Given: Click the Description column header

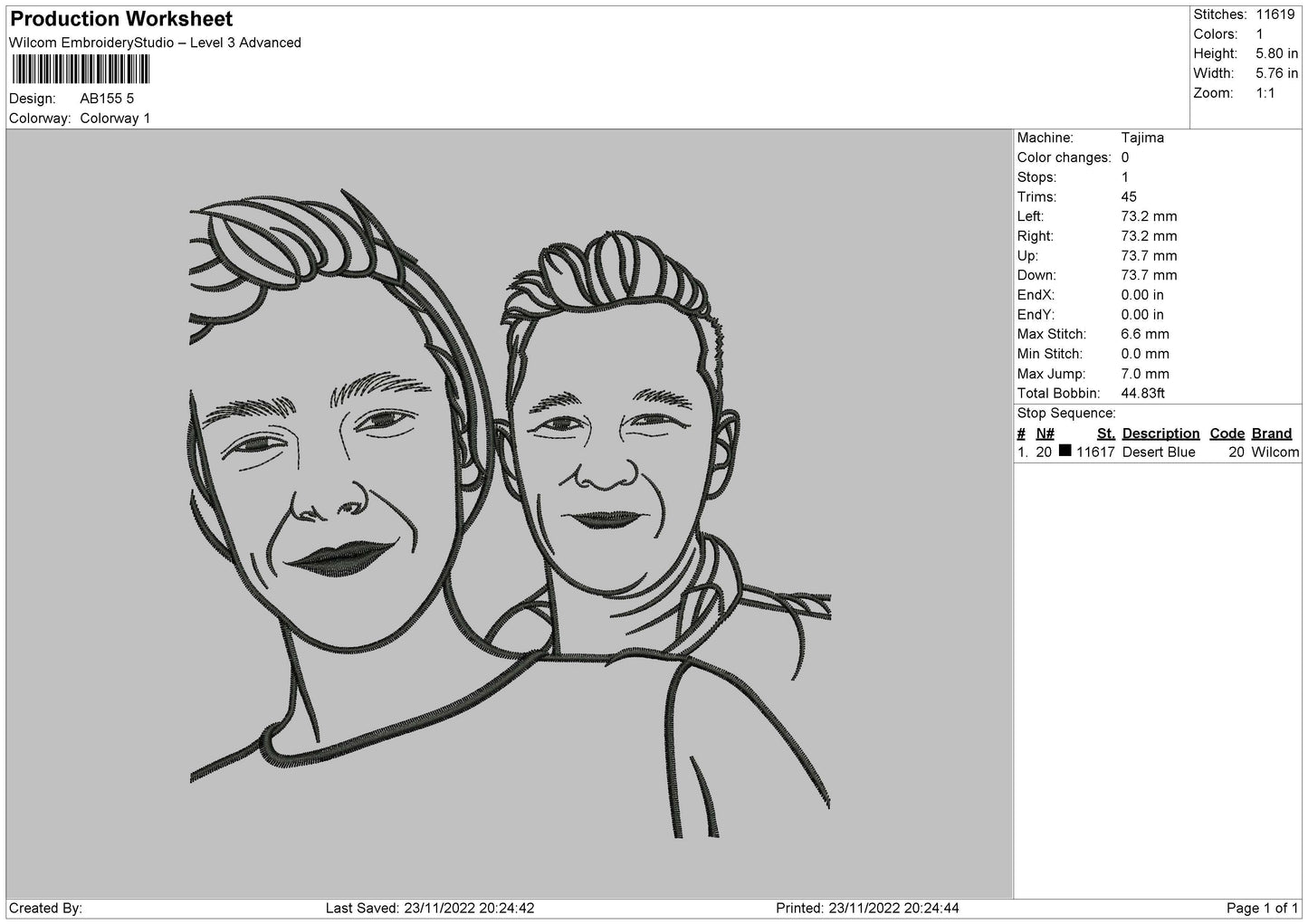Looking at the screenshot, I should click(x=1160, y=433).
